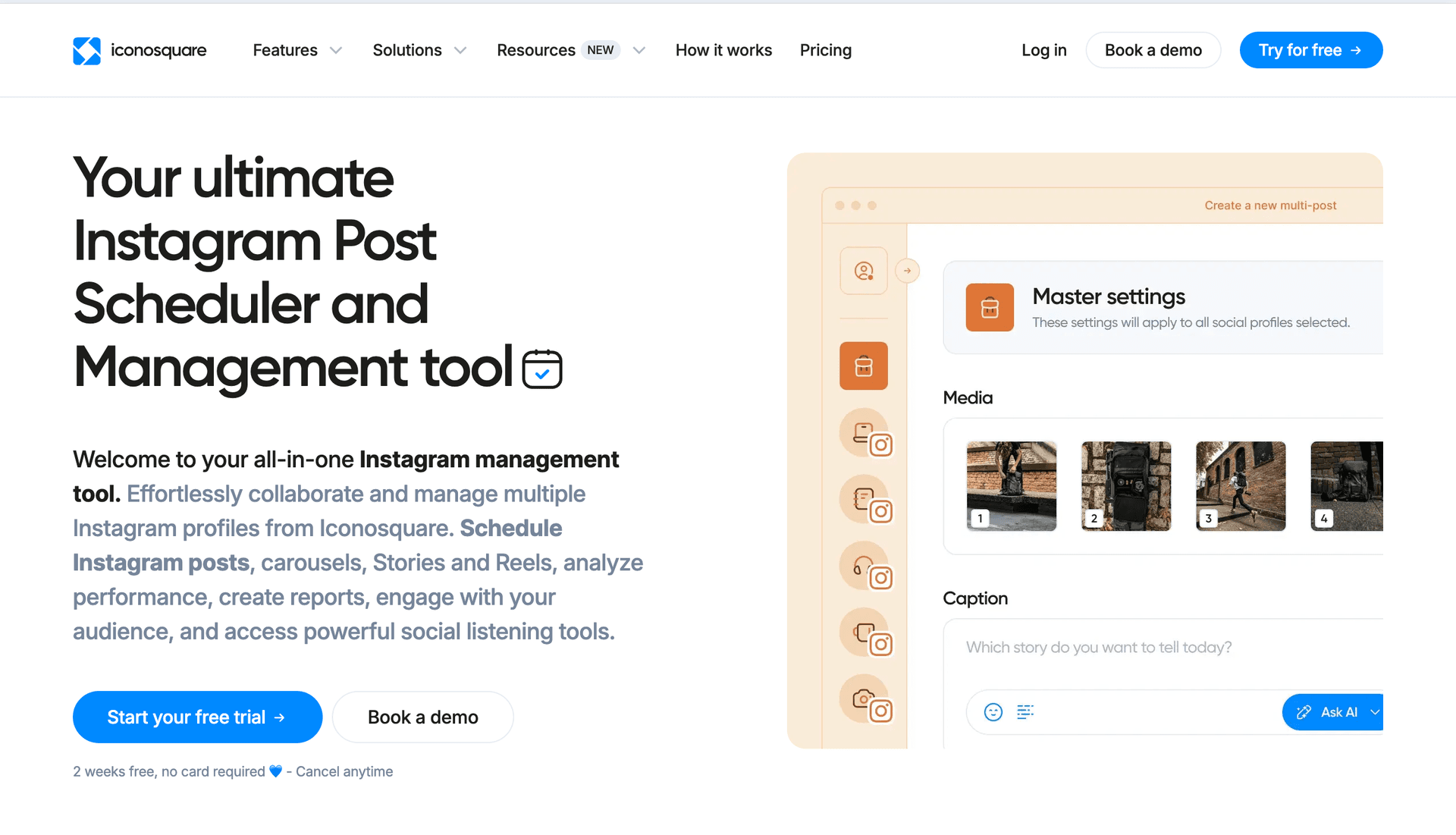Click the Iconosquare logo icon
This screenshot has height=835, width=1456.
[x=86, y=51]
